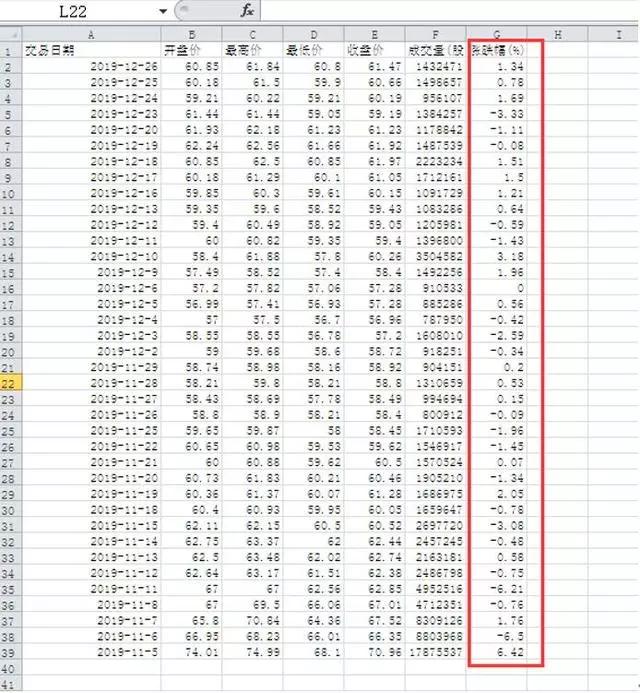The image size is (640, 693).
Task: Select change cell 2.05
Action: [x=496, y=494]
